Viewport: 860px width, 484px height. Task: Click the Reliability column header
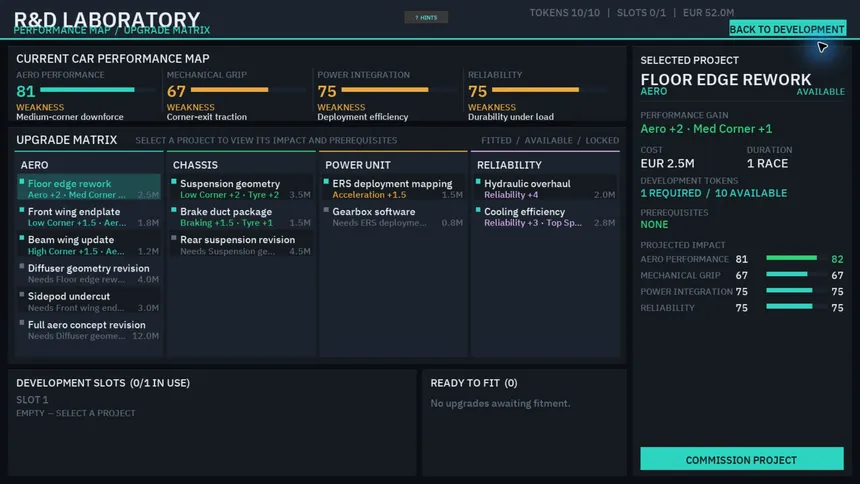click(509, 165)
